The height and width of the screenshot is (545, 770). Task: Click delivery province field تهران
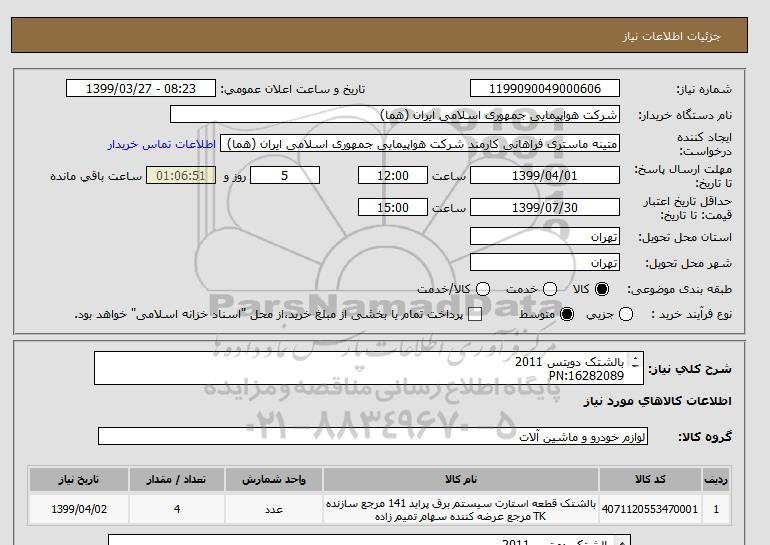coord(545,236)
